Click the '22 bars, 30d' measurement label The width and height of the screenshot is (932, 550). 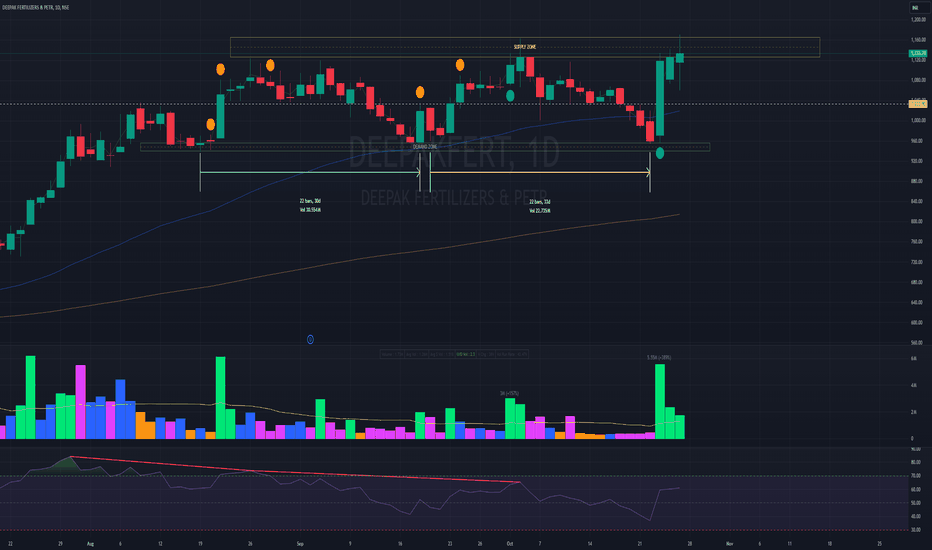(310, 201)
